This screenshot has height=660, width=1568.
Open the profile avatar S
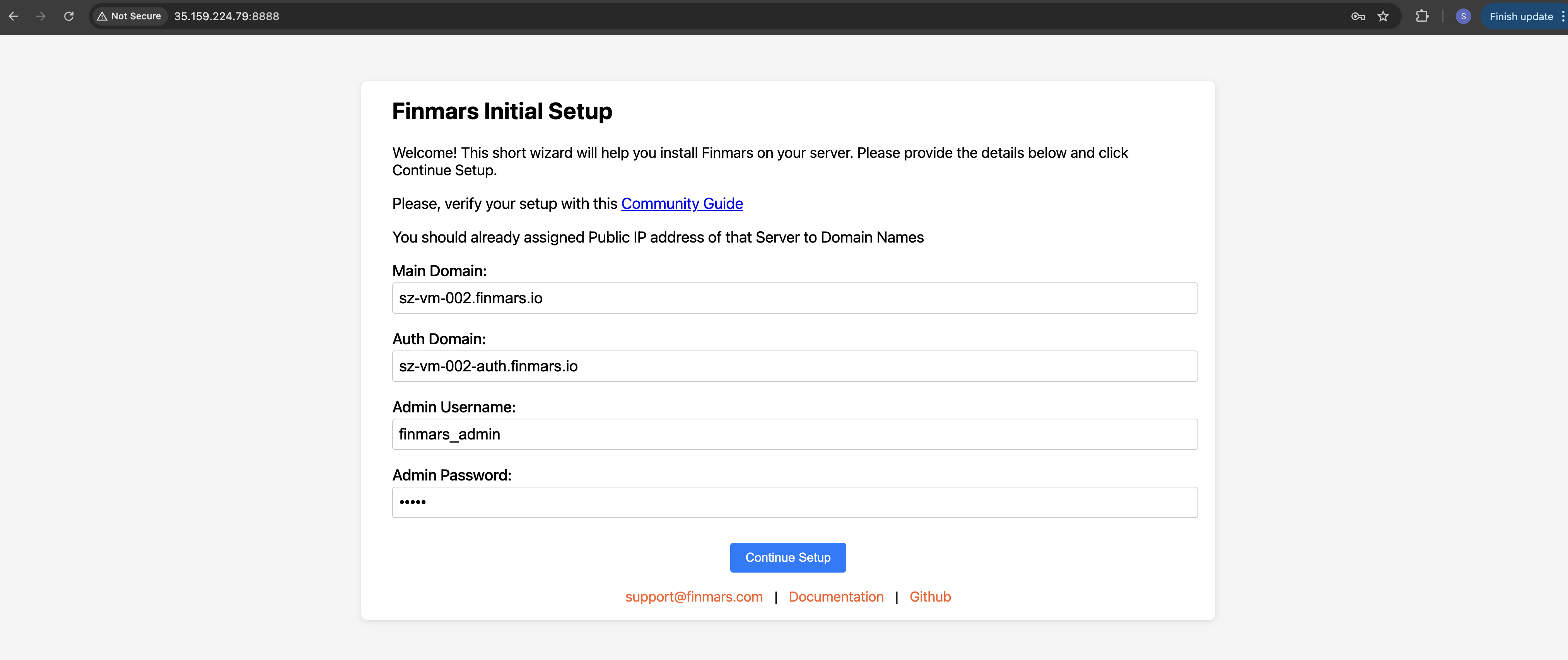click(1463, 16)
